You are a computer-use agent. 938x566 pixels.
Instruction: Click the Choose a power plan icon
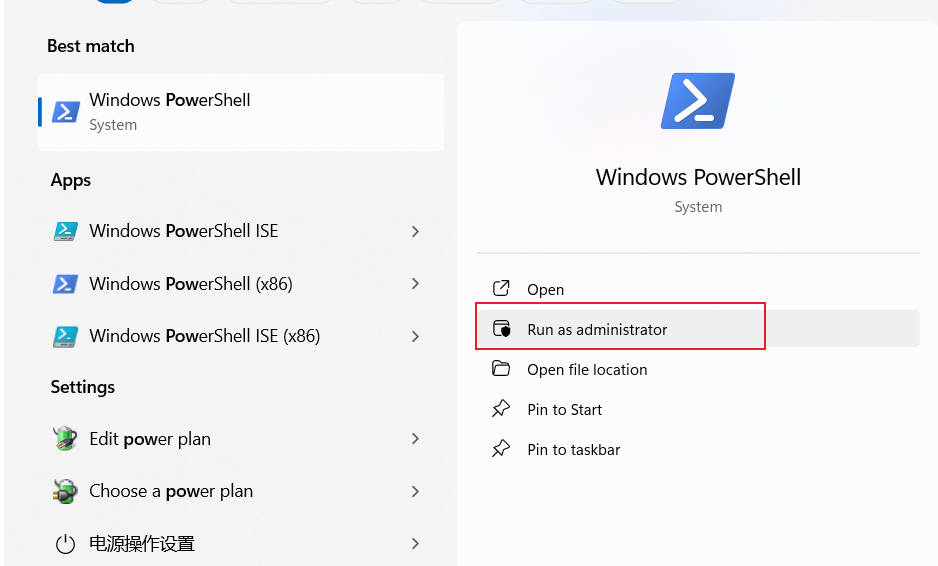pos(66,491)
